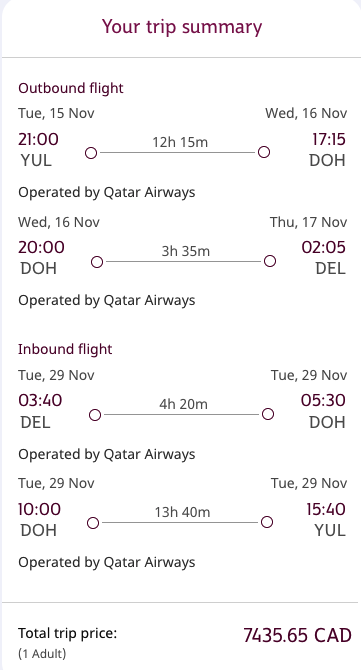Select the Outbound flight heading
This screenshot has width=361, height=670.
71,88
